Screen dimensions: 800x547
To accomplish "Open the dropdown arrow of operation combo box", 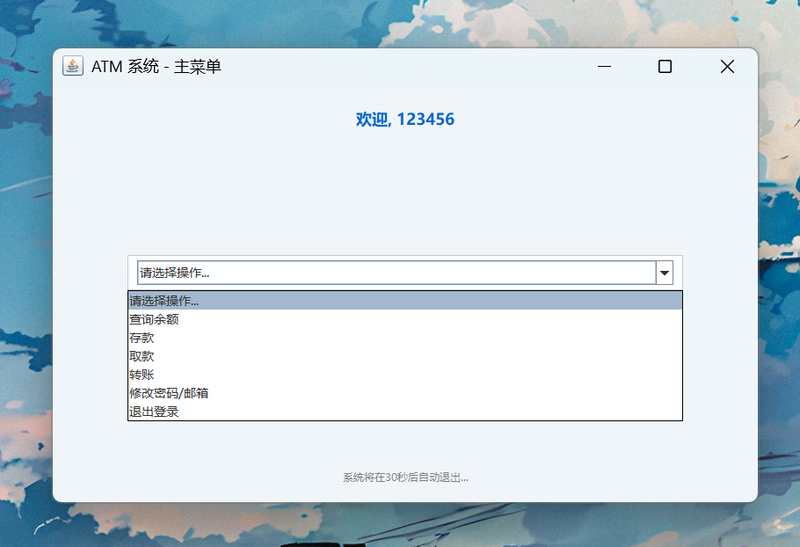I will pos(664,272).
